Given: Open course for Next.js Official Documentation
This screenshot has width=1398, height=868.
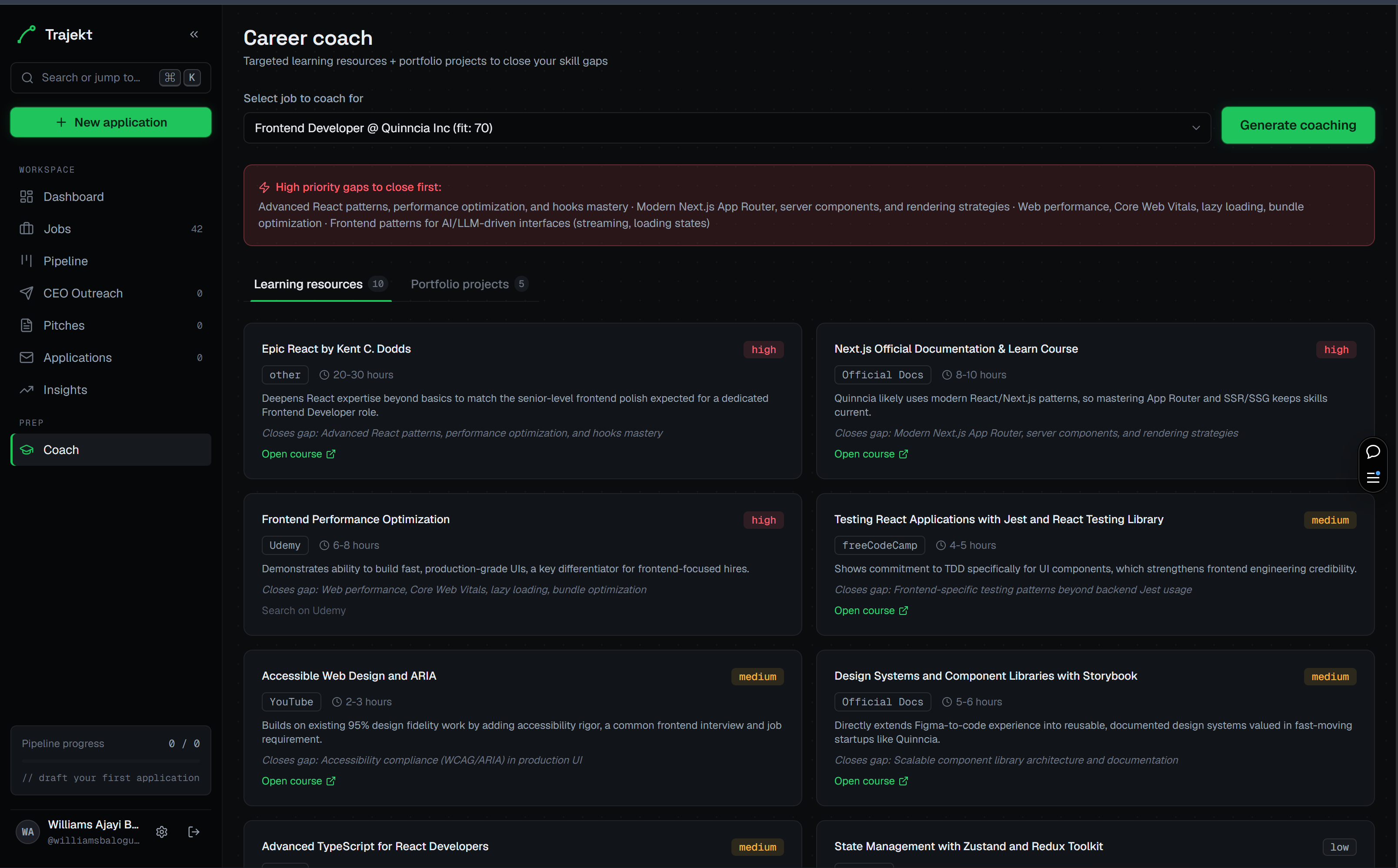Looking at the screenshot, I should tap(871, 454).
